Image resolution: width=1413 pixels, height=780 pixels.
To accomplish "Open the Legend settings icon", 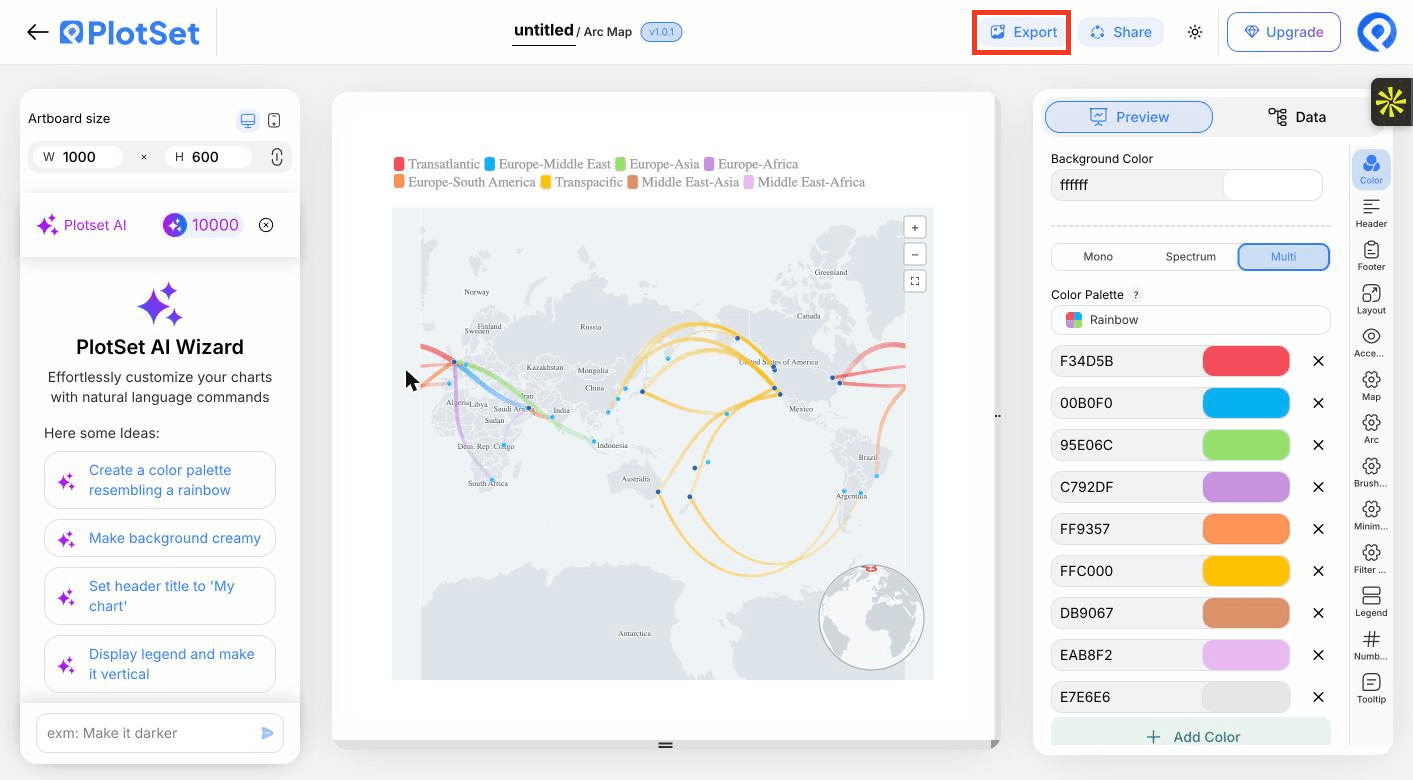I will click(x=1371, y=601).
